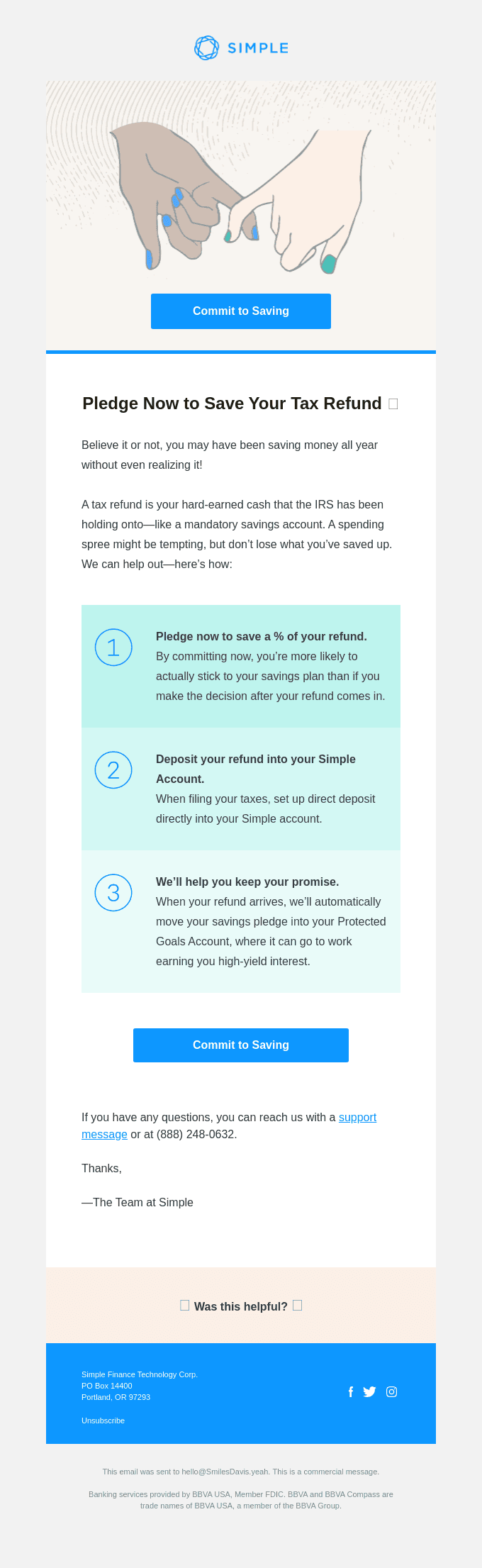Open Simple's Twitter profile icon
The height and width of the screenshot is (1568, 482).
pyautogui.click(x=369, y=1391)
